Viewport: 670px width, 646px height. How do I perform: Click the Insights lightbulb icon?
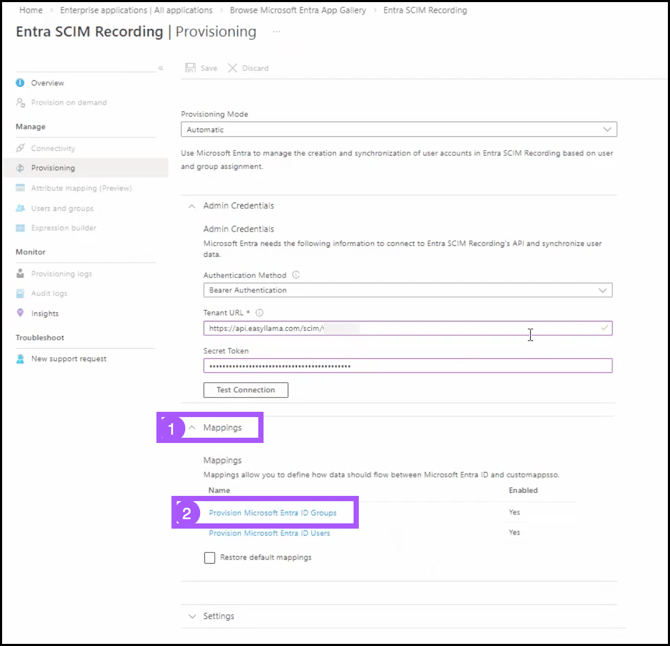(20, 313)
